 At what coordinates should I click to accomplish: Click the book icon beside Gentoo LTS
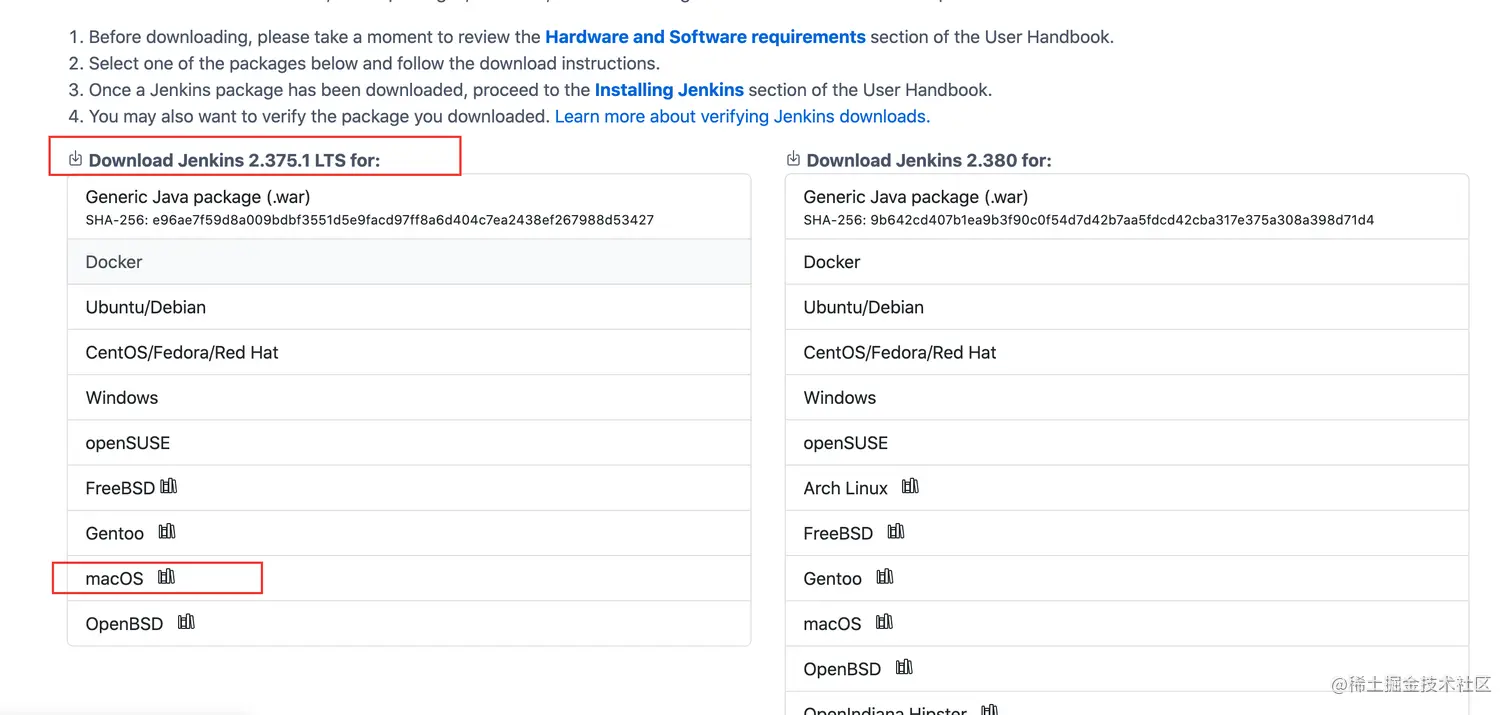click(167, 531)
